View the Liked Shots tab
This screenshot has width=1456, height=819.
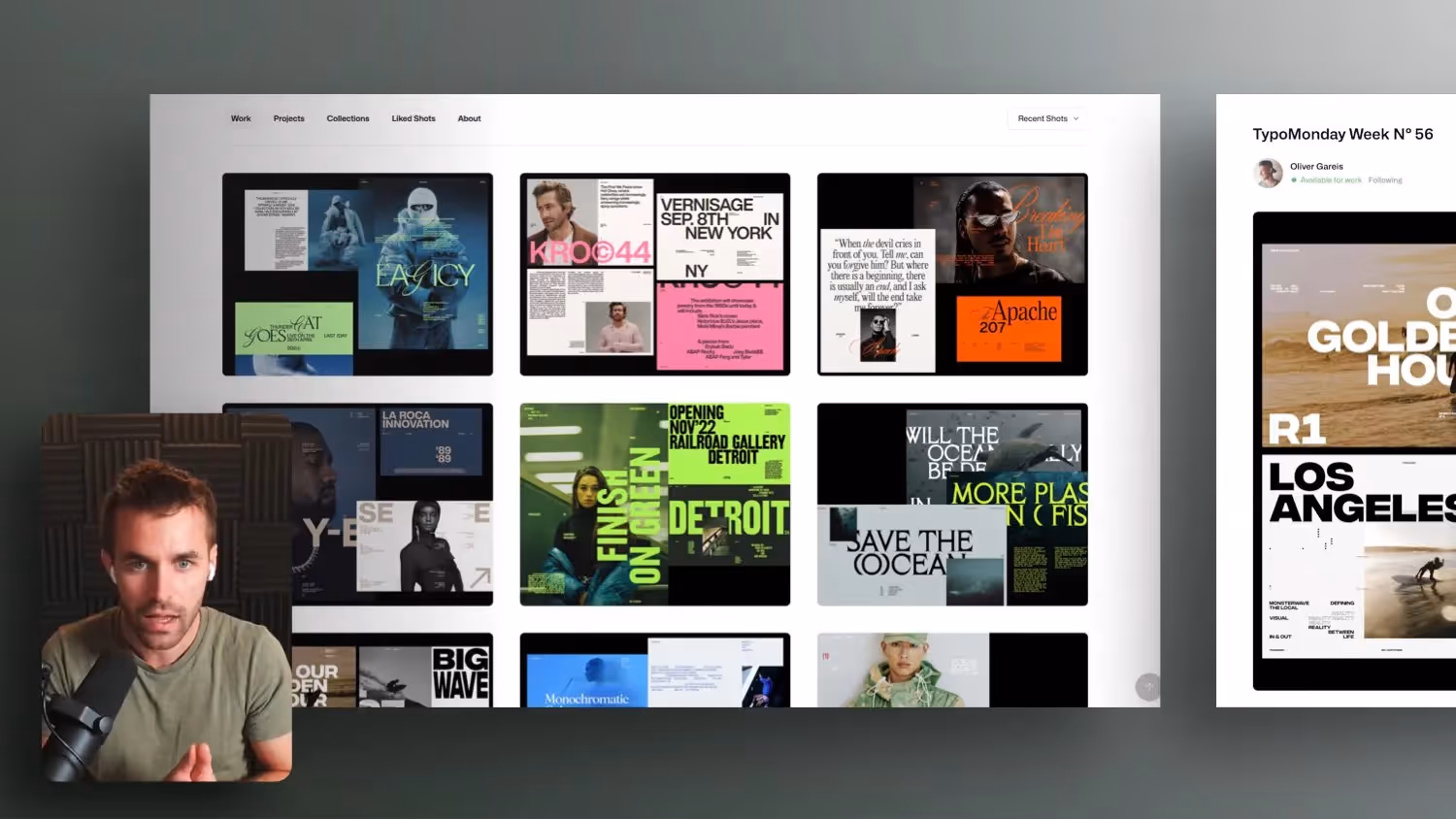(x=414, y=118)
